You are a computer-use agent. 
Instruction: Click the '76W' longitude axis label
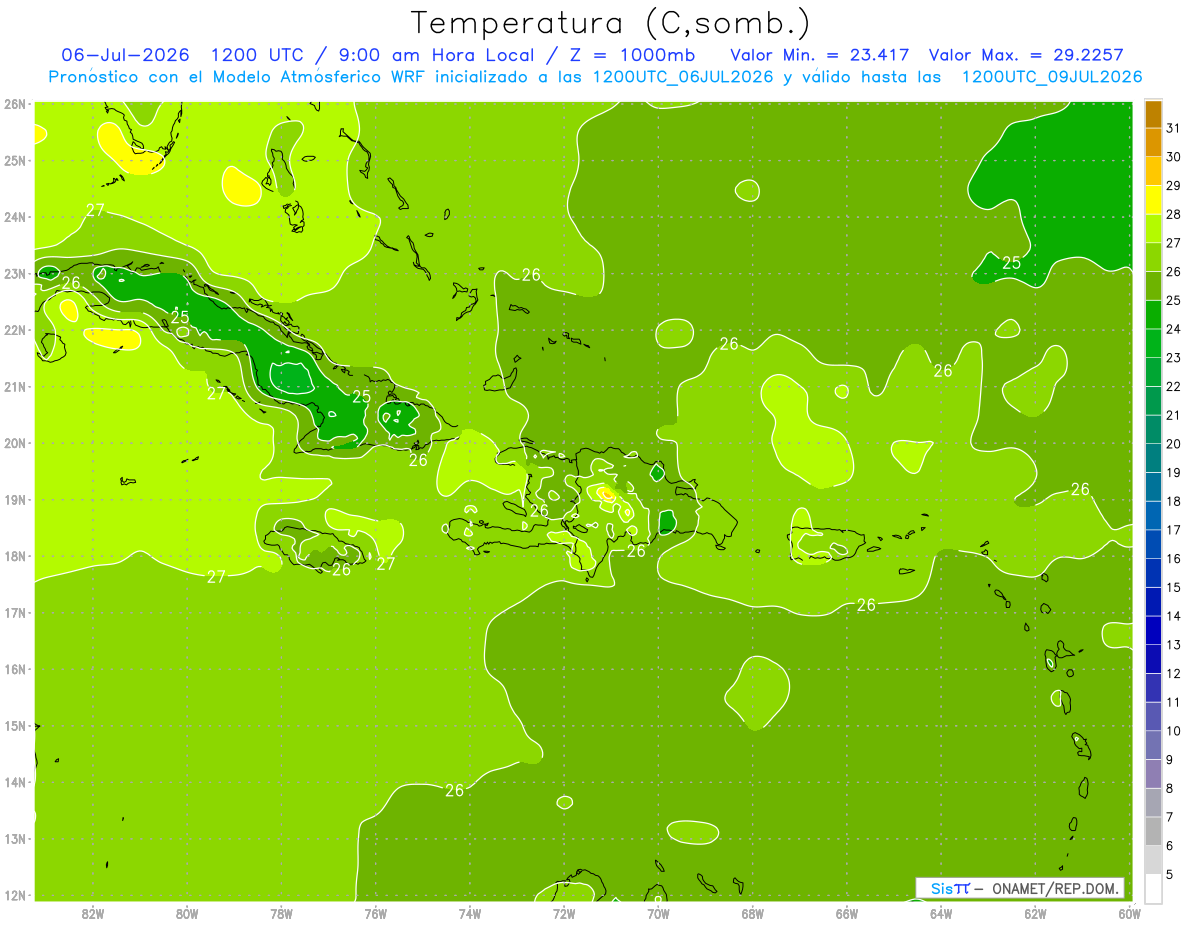tap(376, 913)
